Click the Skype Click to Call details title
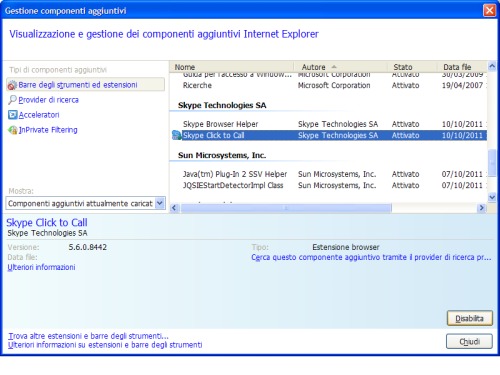Image resolution: width=500 pixels, height=375 pixels. click(47, 222)
